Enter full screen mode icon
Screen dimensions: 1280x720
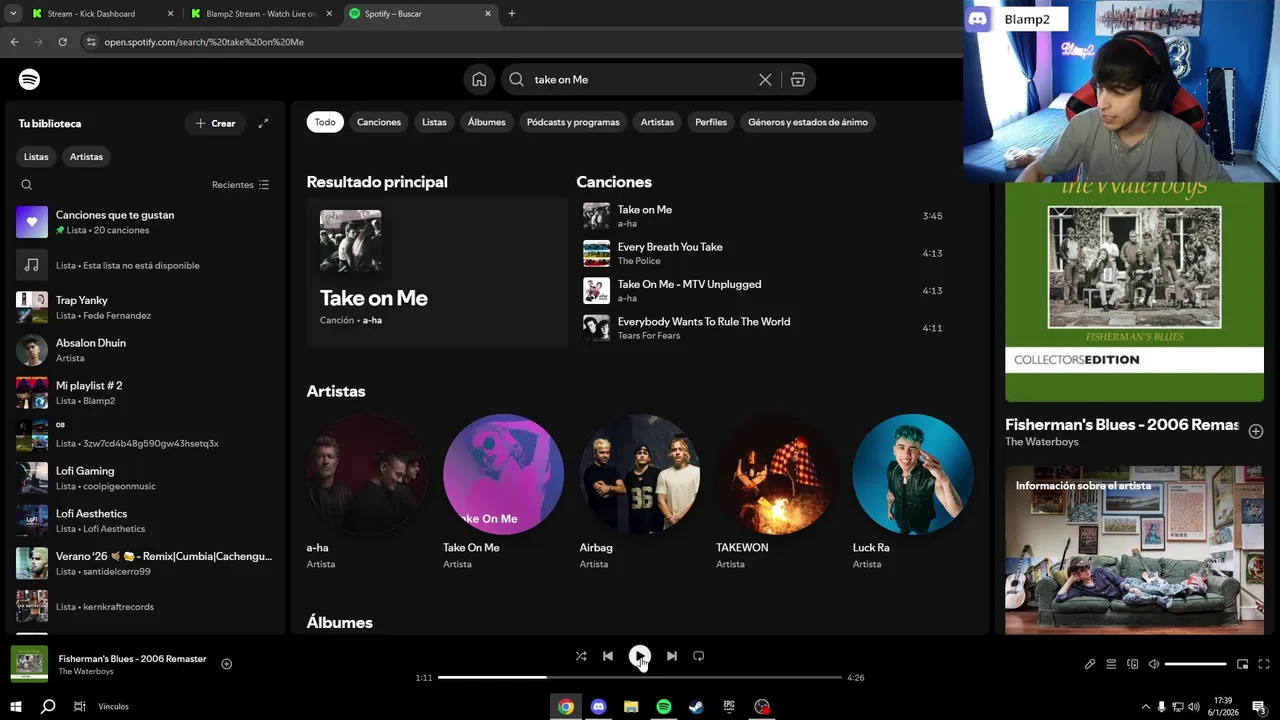pos(1264,664)
